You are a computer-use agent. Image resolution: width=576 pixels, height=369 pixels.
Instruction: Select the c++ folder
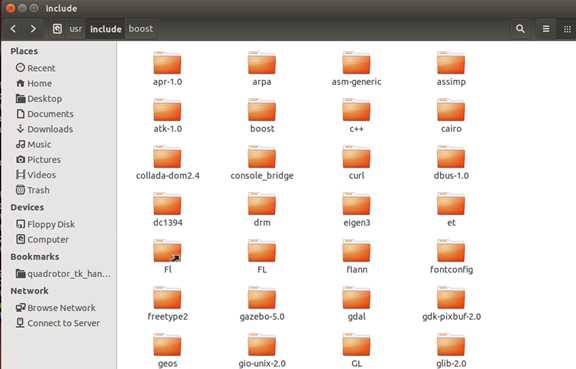pos(356,116)
